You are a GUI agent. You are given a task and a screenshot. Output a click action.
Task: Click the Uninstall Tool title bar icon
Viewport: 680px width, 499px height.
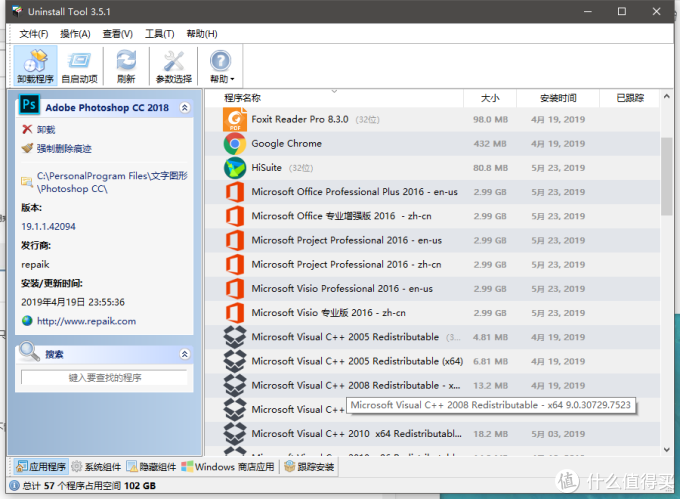click(17, 11)
